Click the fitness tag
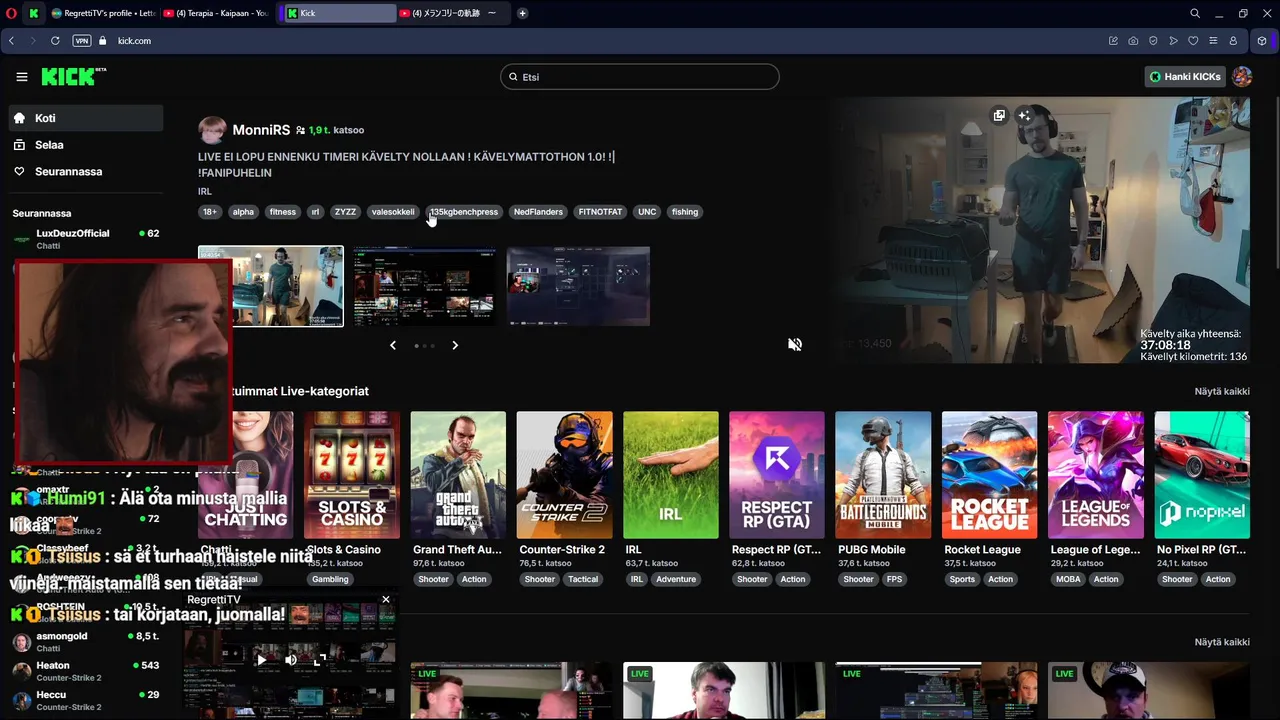The width and height of the screenshot is (1280, 720). [x=283, y=212]
